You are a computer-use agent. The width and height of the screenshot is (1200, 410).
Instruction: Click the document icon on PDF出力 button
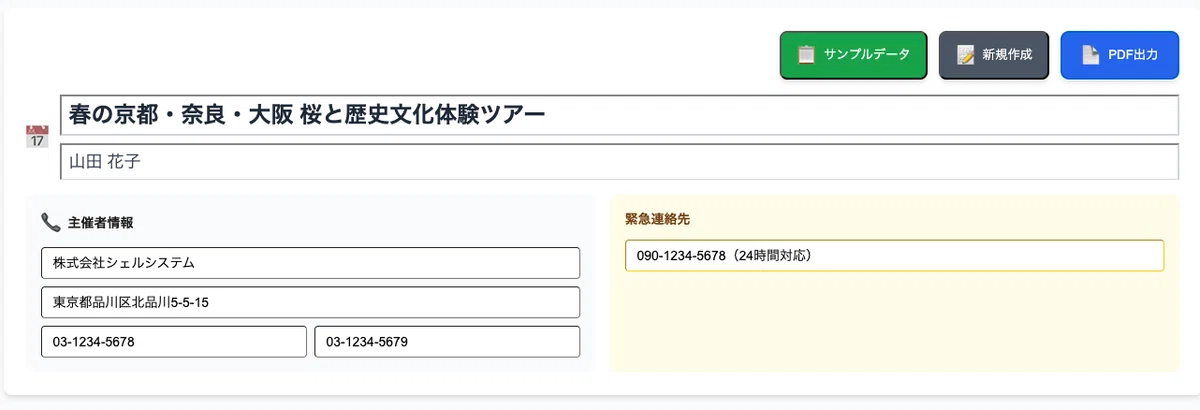pyautogui.click(x=1090, y=55)
